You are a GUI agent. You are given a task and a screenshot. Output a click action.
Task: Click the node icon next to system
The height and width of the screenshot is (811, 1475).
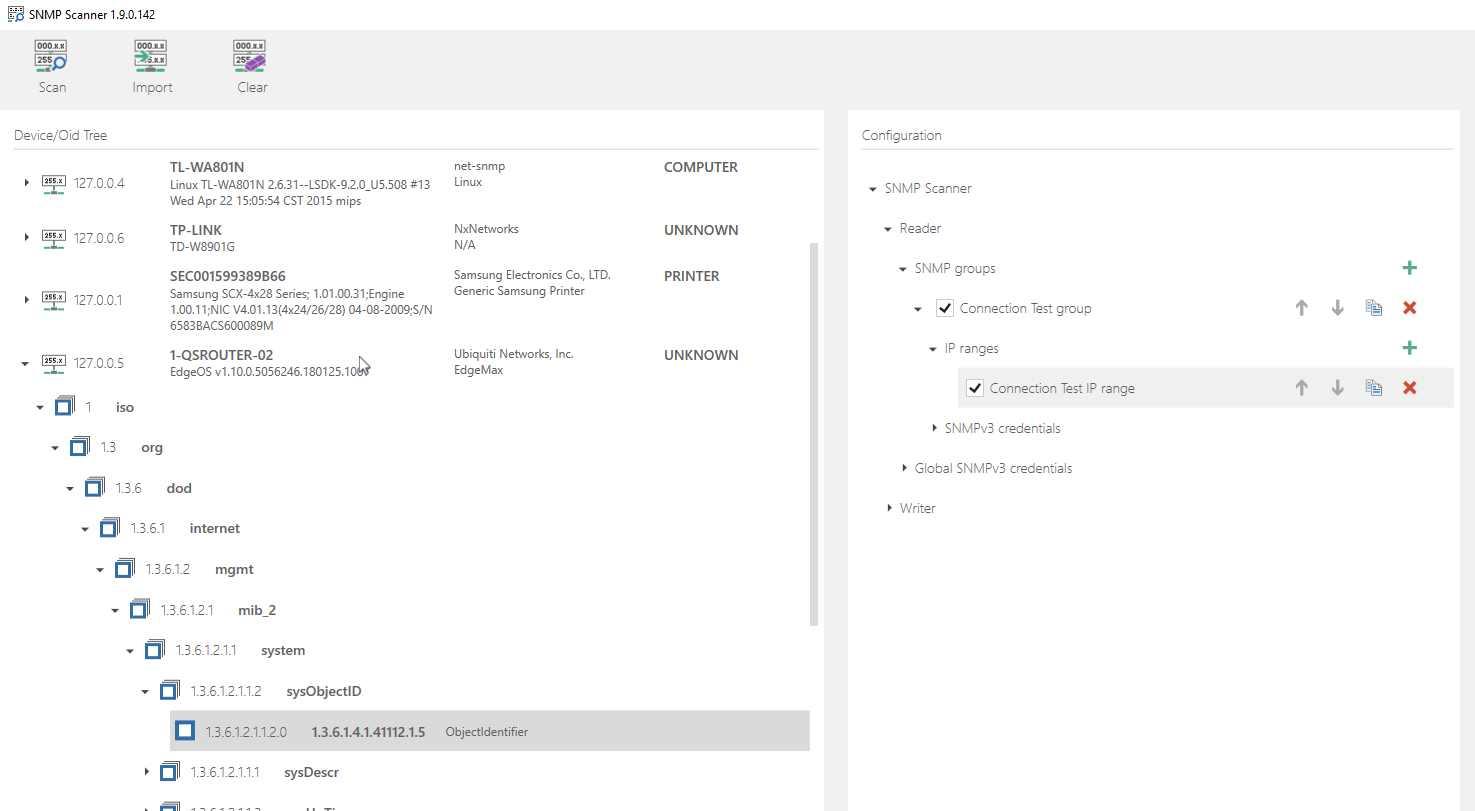[x=154, y=650]
